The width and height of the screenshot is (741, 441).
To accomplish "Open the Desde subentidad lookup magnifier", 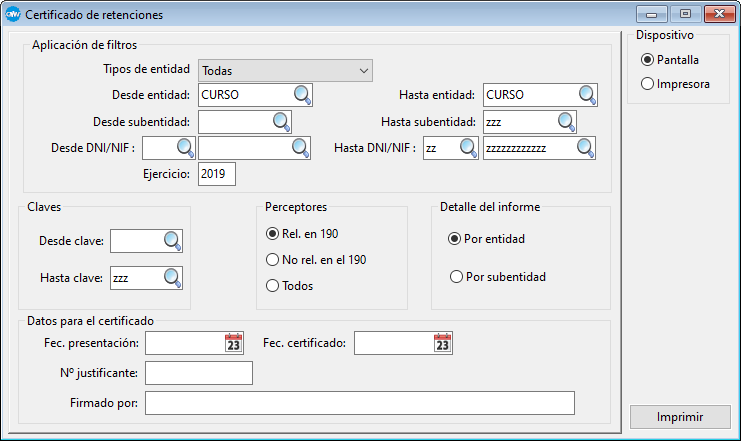I will [x=281, y=122].
